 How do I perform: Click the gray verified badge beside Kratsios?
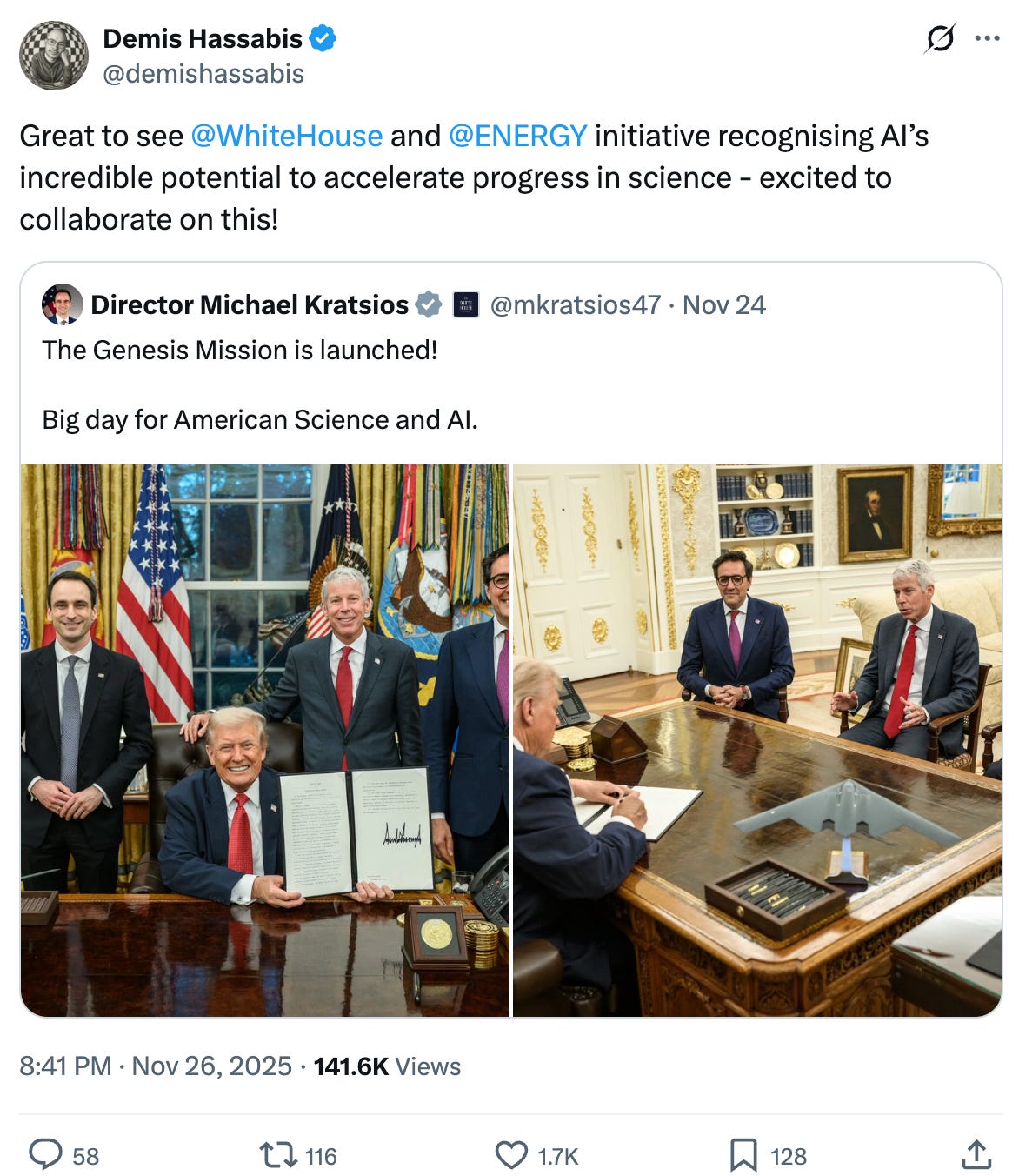coord(428,304)
